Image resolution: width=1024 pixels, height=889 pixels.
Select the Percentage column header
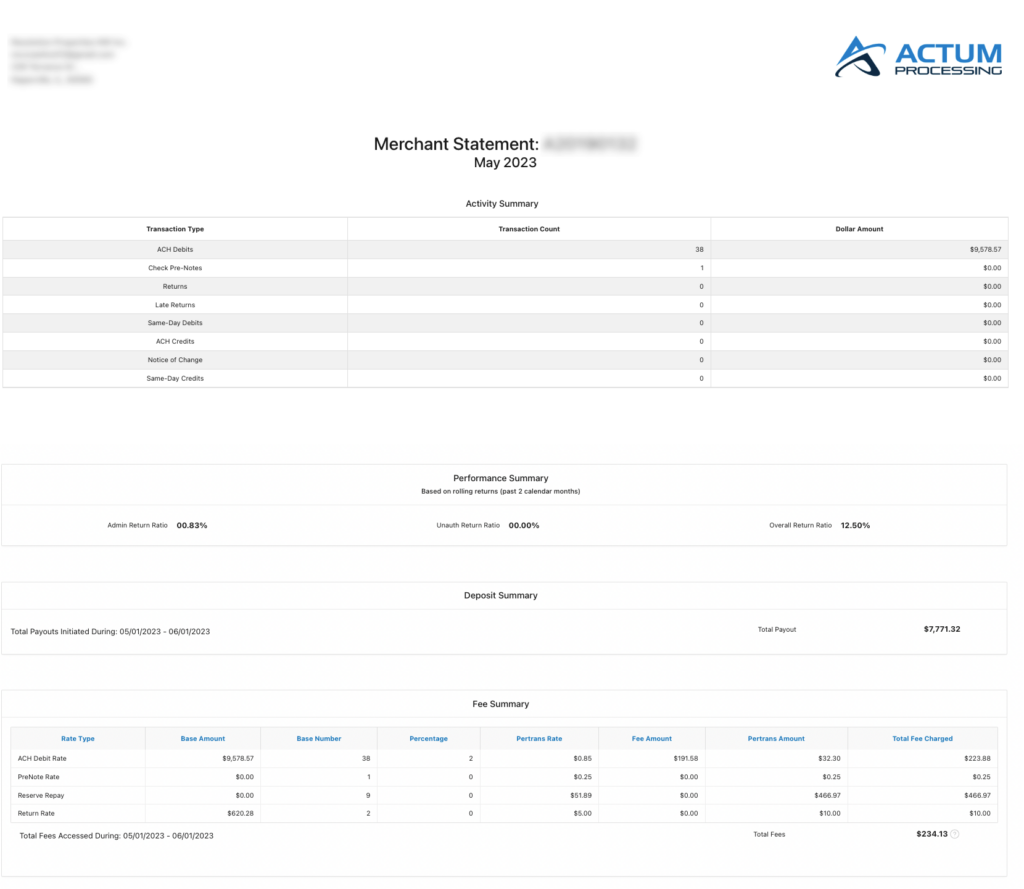point(428,738)
